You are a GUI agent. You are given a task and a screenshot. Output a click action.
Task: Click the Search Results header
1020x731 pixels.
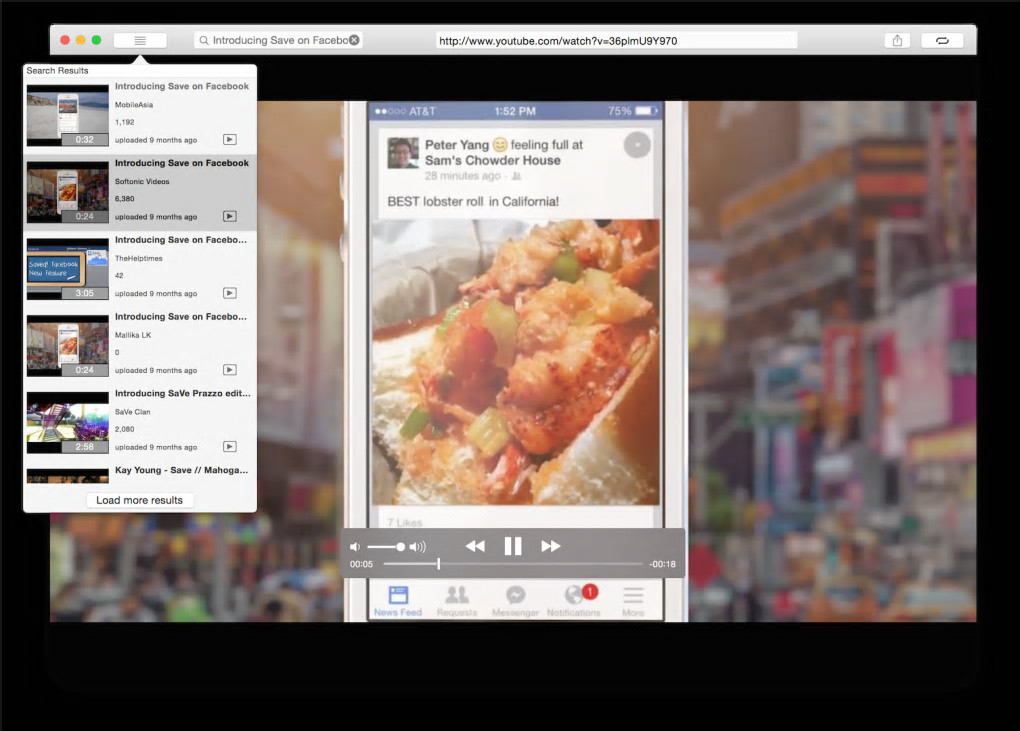[57, 70]
